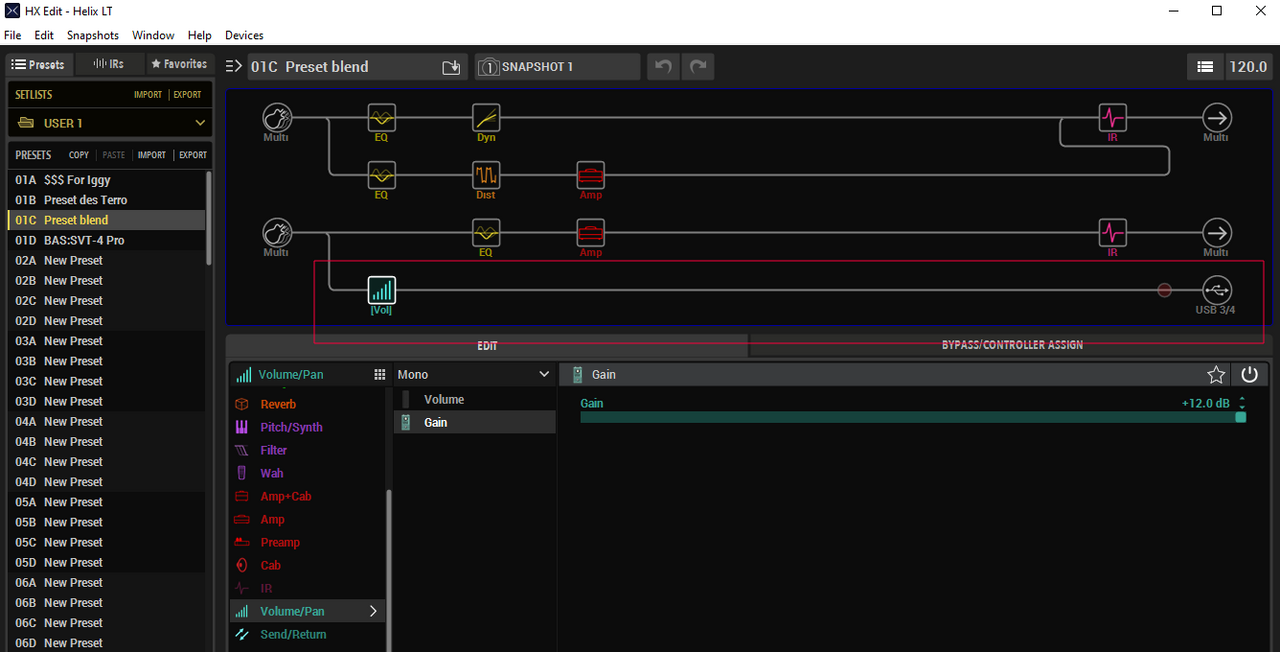Select the Dist block in signal chain
This screenshot has width=1280, height=652.
[x=486, y=176]
